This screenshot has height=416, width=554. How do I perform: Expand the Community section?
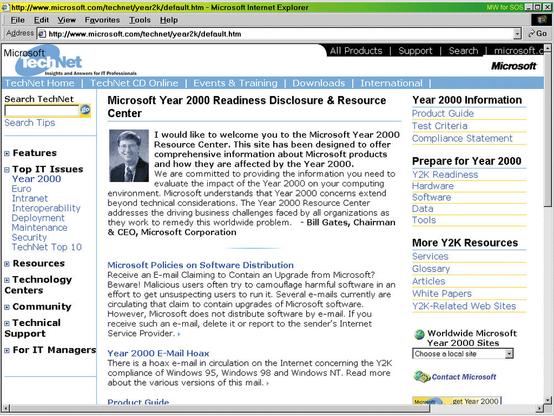click(7, 307)
